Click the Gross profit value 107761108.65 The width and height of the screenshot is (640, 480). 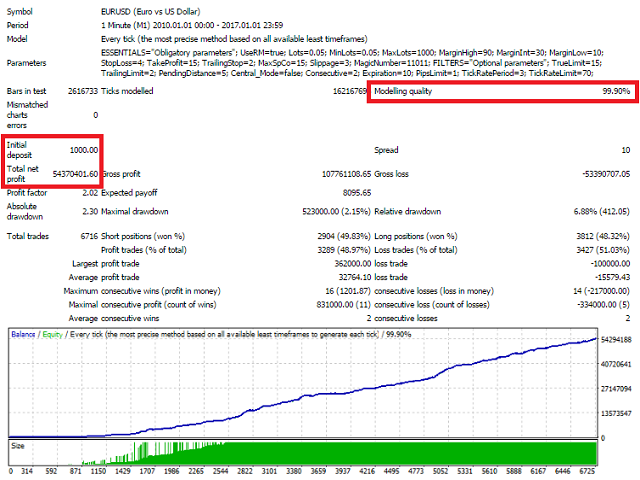pos(347,174)
